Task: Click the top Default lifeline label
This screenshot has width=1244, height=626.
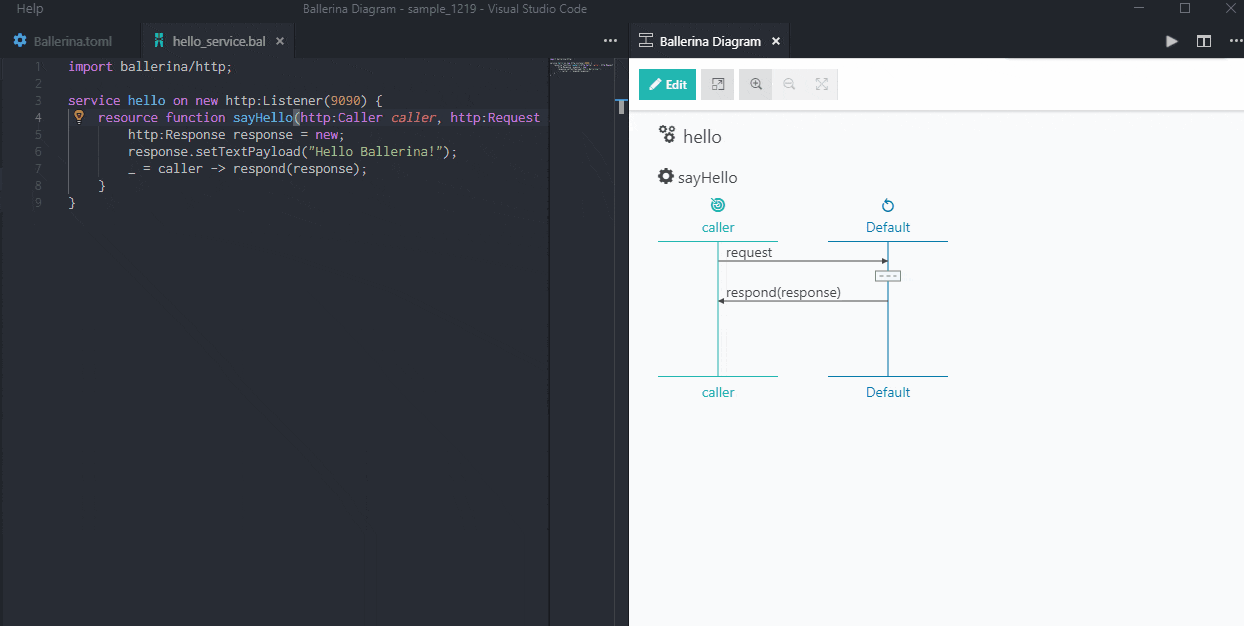Action: point(888,228)
